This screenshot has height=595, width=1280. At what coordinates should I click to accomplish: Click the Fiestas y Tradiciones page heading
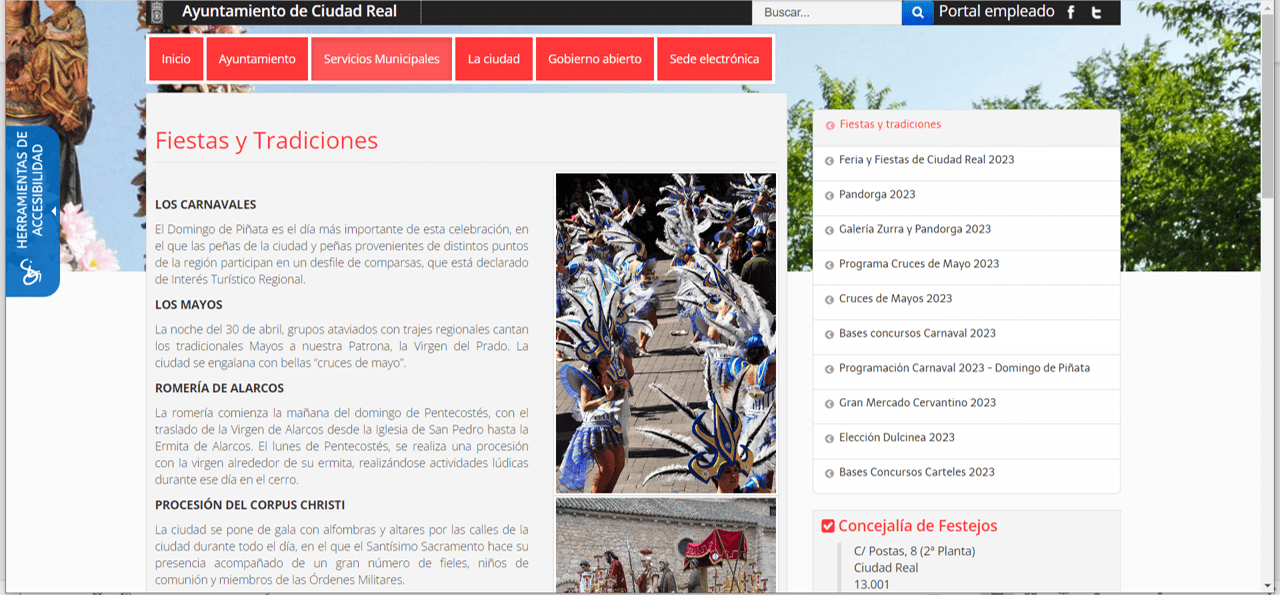tap(266, 140)
